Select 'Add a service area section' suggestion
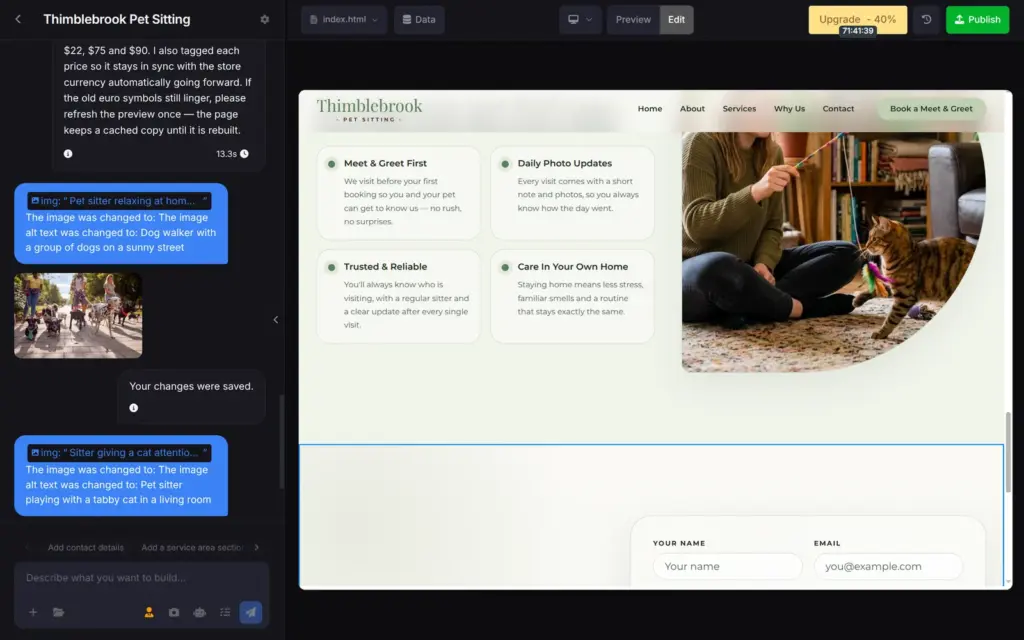Viewport: 1024px width, 640px height. pyautogui.click(x=192, y=547)
